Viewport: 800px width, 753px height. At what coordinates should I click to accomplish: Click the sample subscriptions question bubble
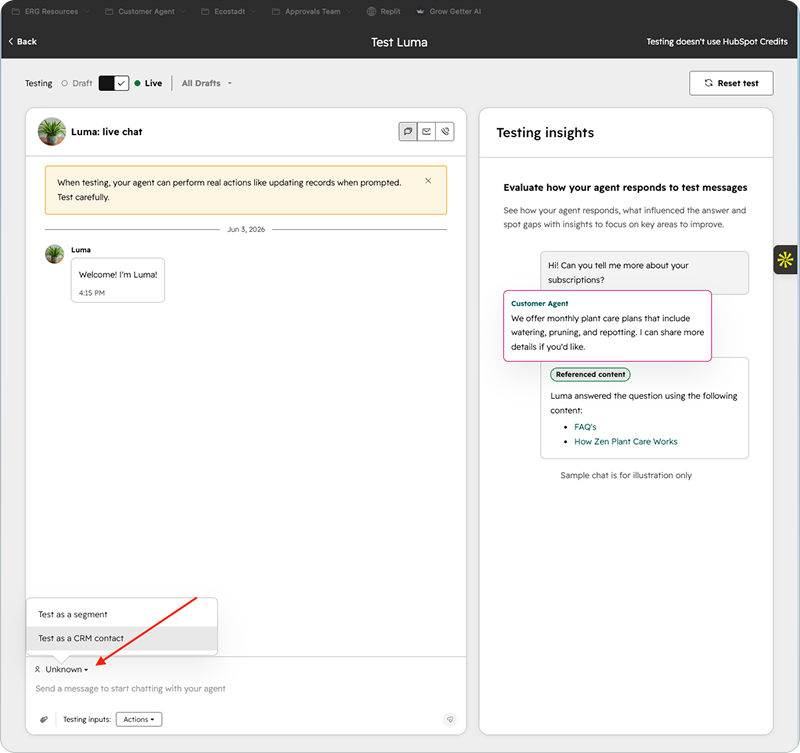pyautogui.click(x=644, y=272)
